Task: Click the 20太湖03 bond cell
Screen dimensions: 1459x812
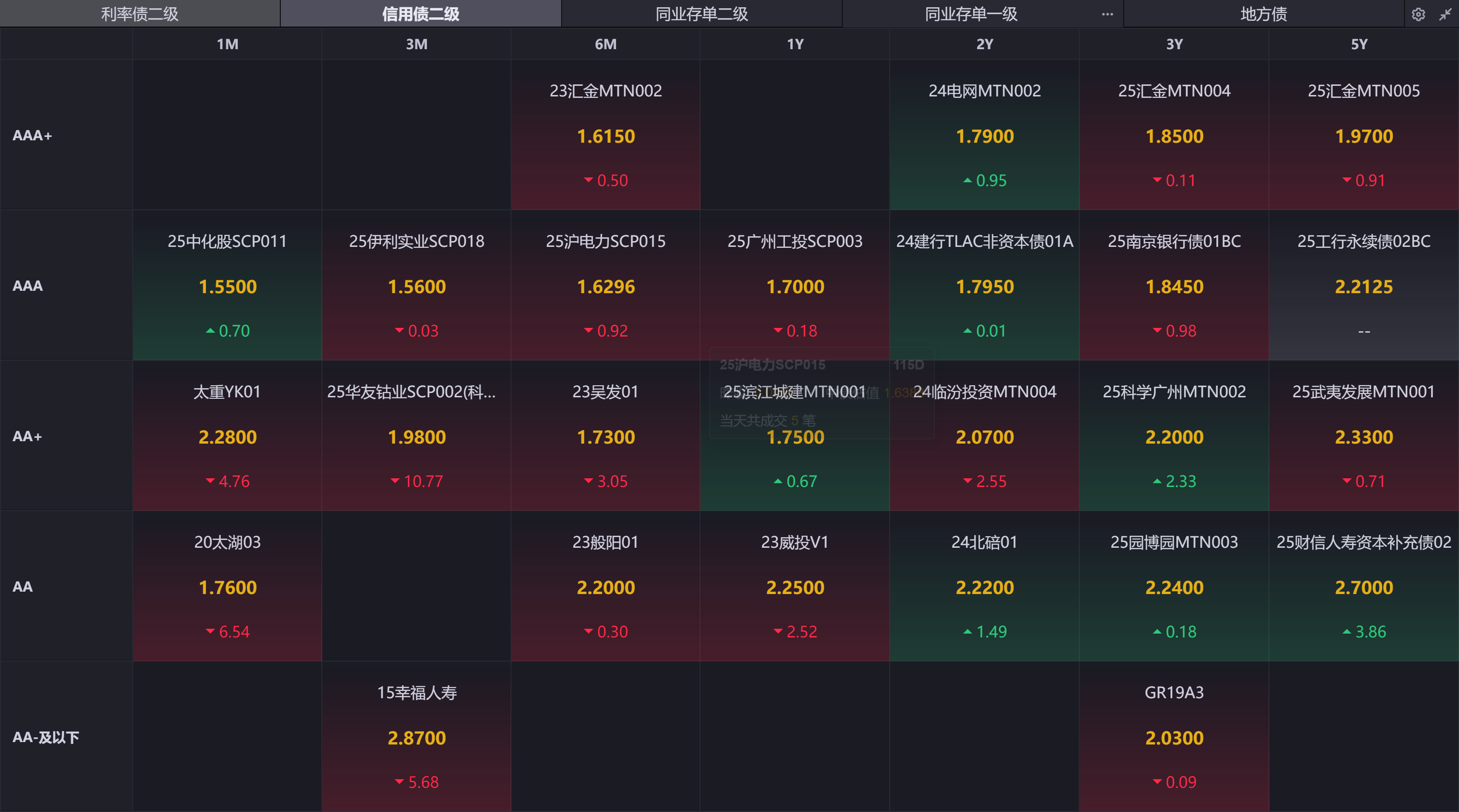Action: (x=227, y=542)
